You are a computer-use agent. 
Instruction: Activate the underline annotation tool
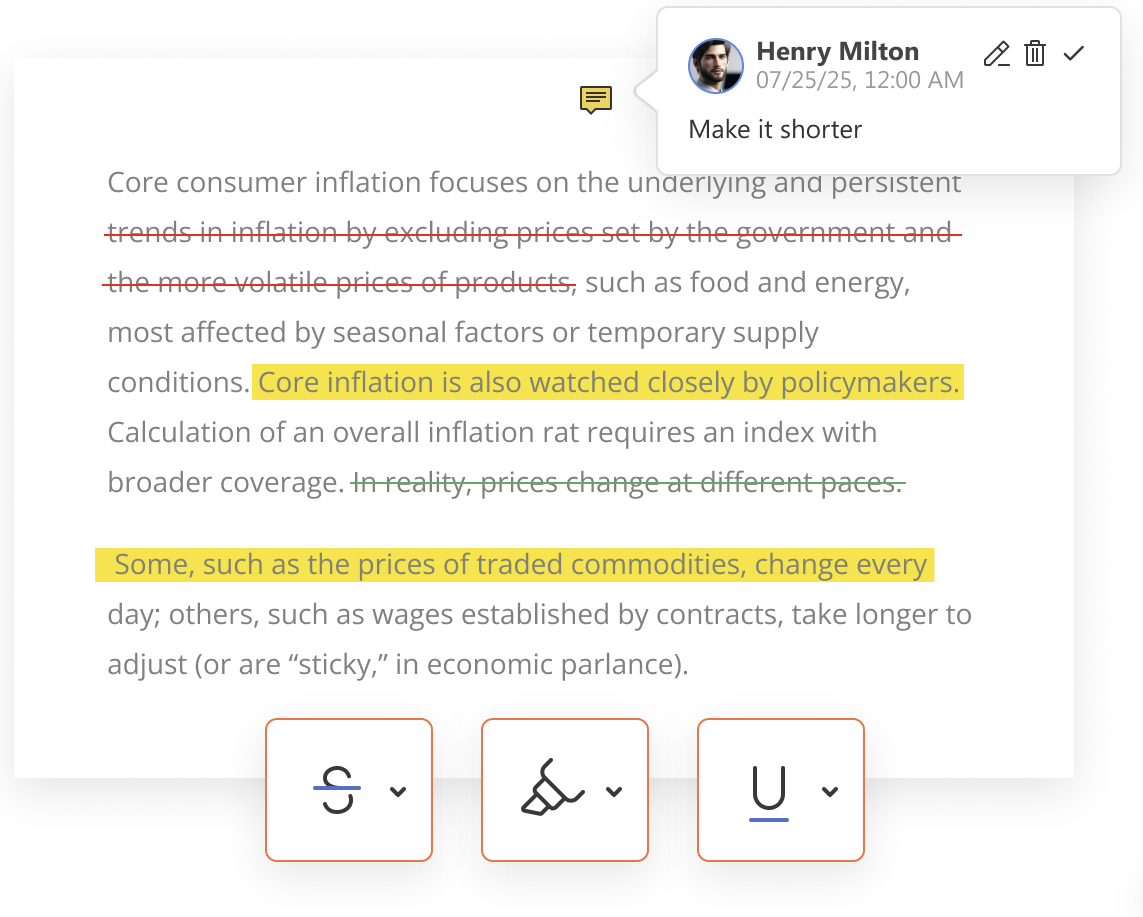(768, 790)
